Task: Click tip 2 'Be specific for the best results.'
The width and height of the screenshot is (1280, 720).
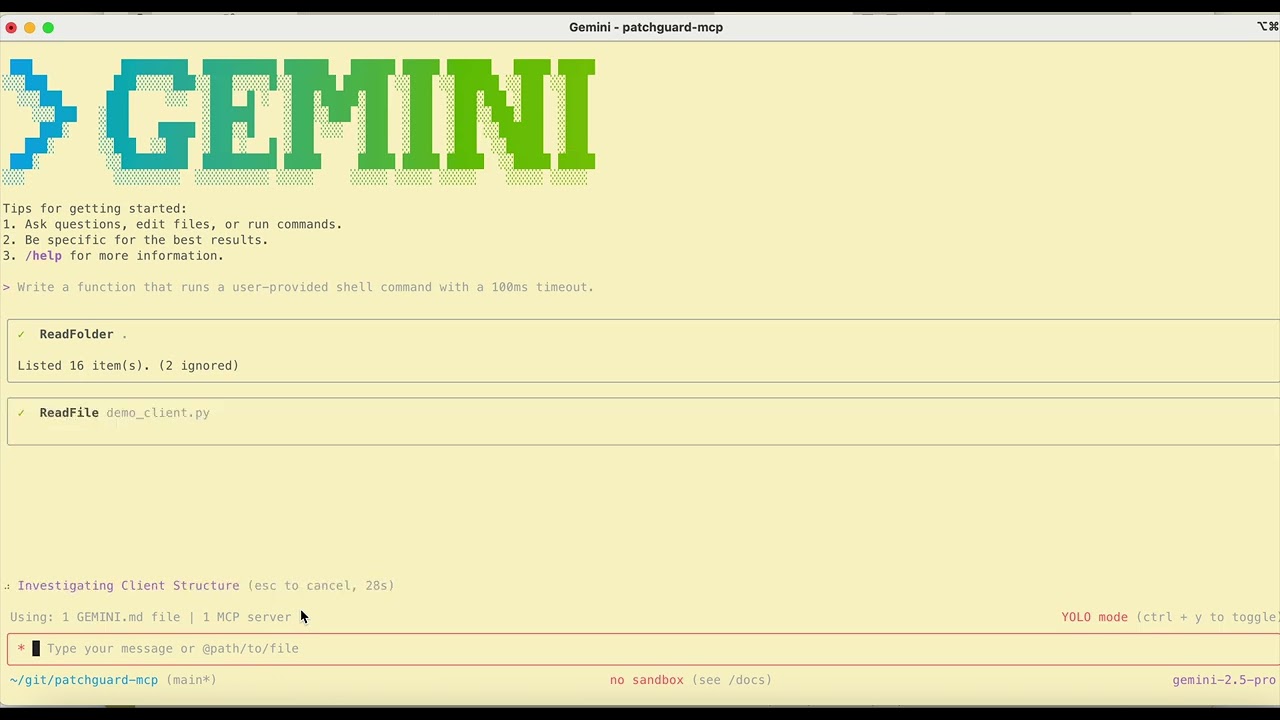Action: pos(147,240)
